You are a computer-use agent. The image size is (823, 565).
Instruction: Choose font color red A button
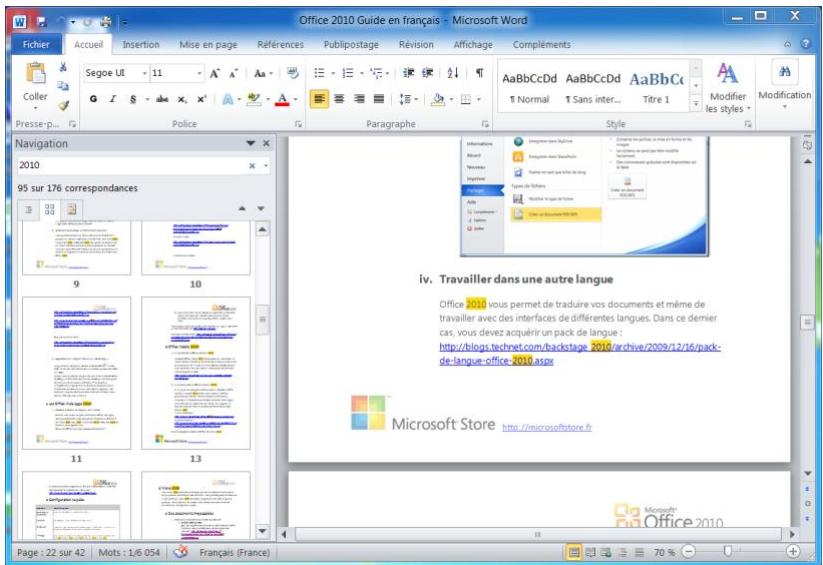(282, 99)
